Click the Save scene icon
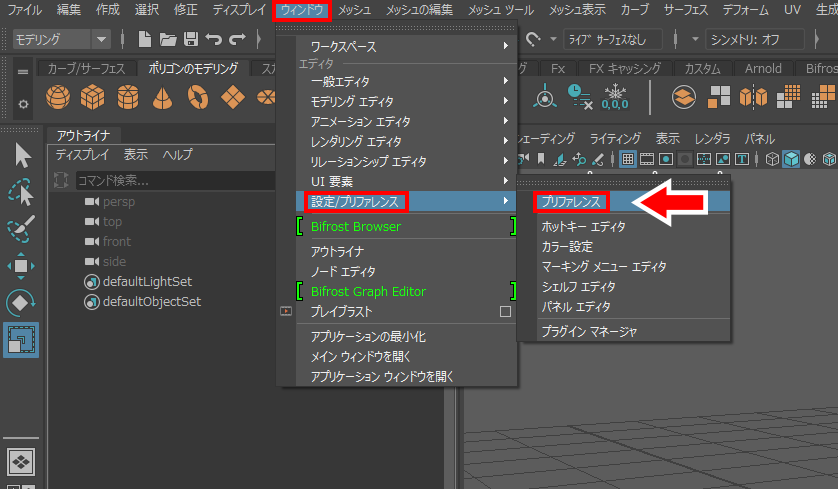 [190, 40]
